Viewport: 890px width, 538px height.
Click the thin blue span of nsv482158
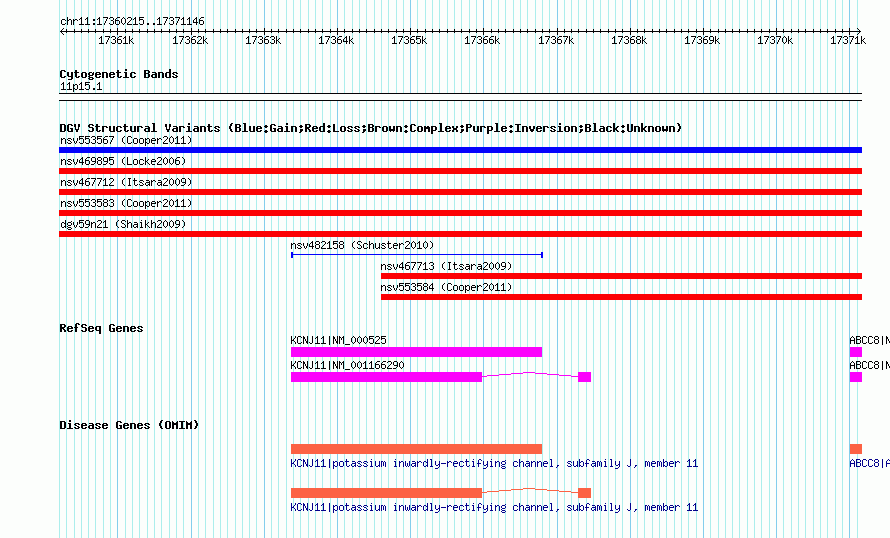click(417, 255)
